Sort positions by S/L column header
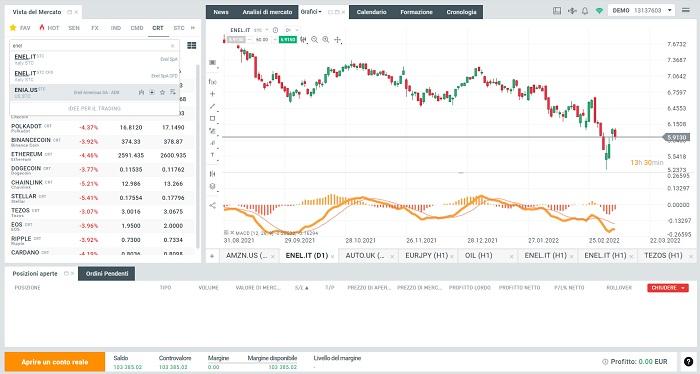Image resolution: width=700 pixels, height=374 pixels. point(302,288)
